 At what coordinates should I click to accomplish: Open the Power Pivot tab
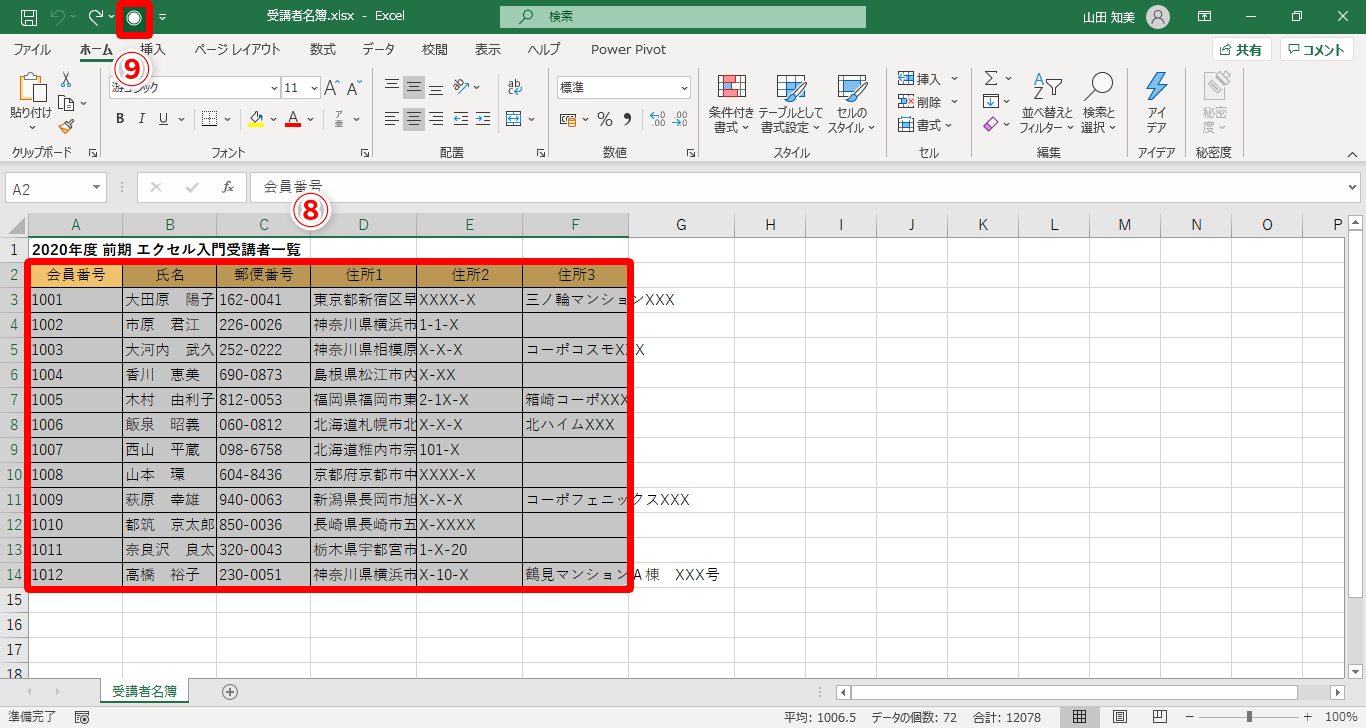click(x=628, y=49)
